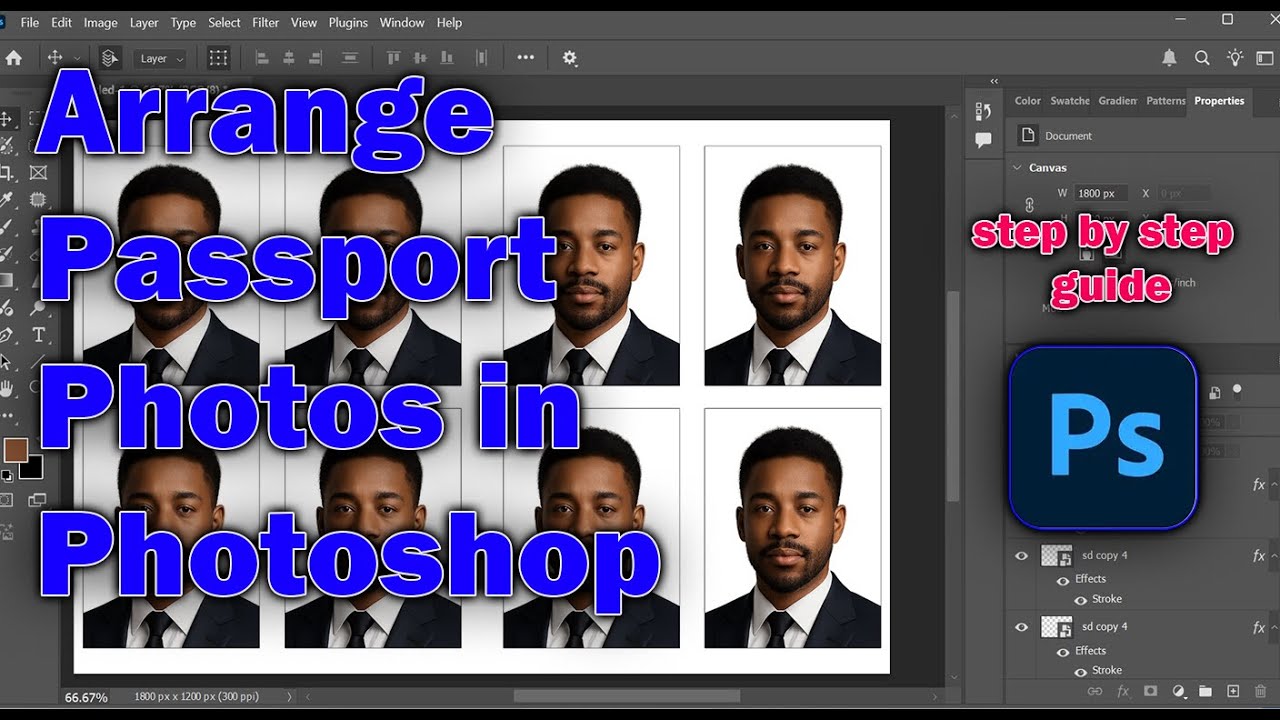Select the Move tool in the toolbar
1280x720 pixels.
(x=6, y=119)
